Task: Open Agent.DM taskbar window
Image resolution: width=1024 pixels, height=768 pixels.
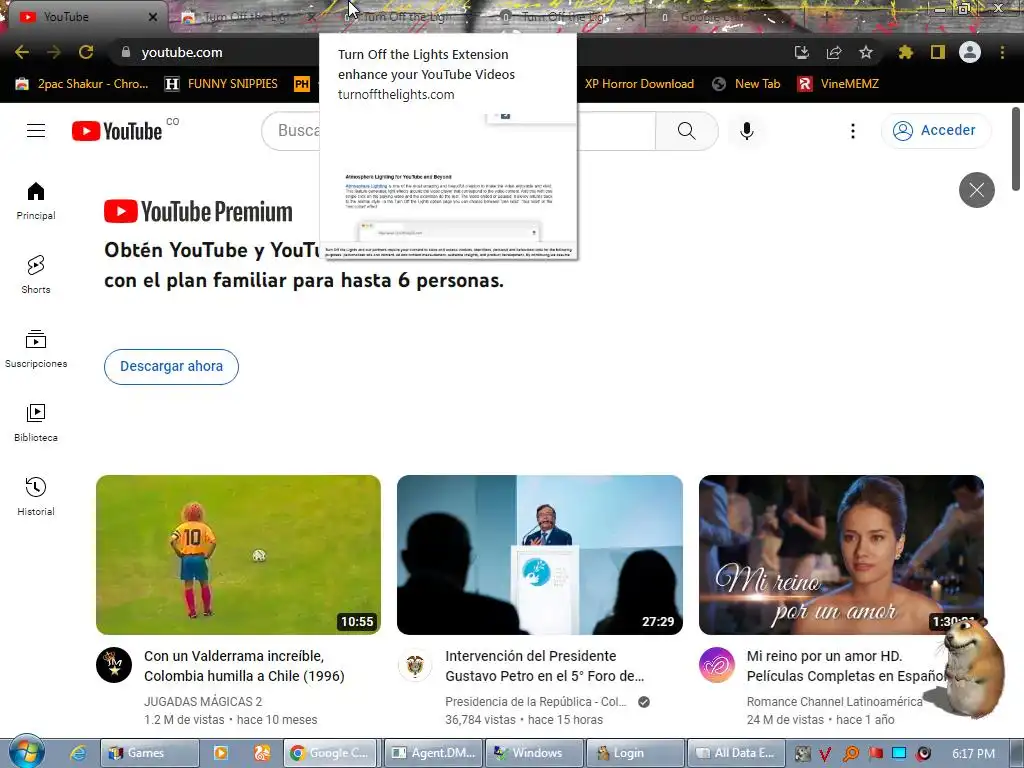Action: click(x=434, y=753)
